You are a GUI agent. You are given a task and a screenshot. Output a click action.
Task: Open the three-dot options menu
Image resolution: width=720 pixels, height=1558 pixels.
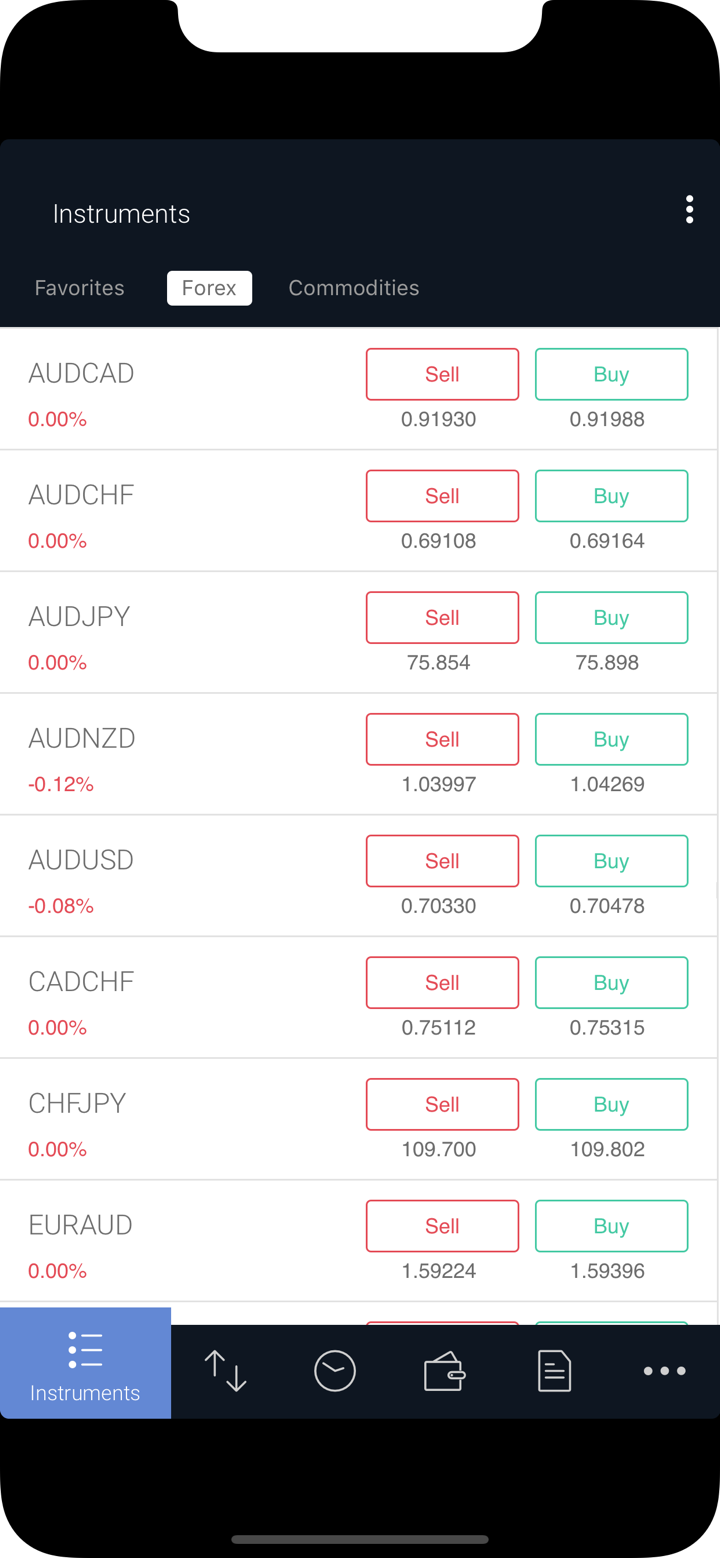(x=689, y=210)
